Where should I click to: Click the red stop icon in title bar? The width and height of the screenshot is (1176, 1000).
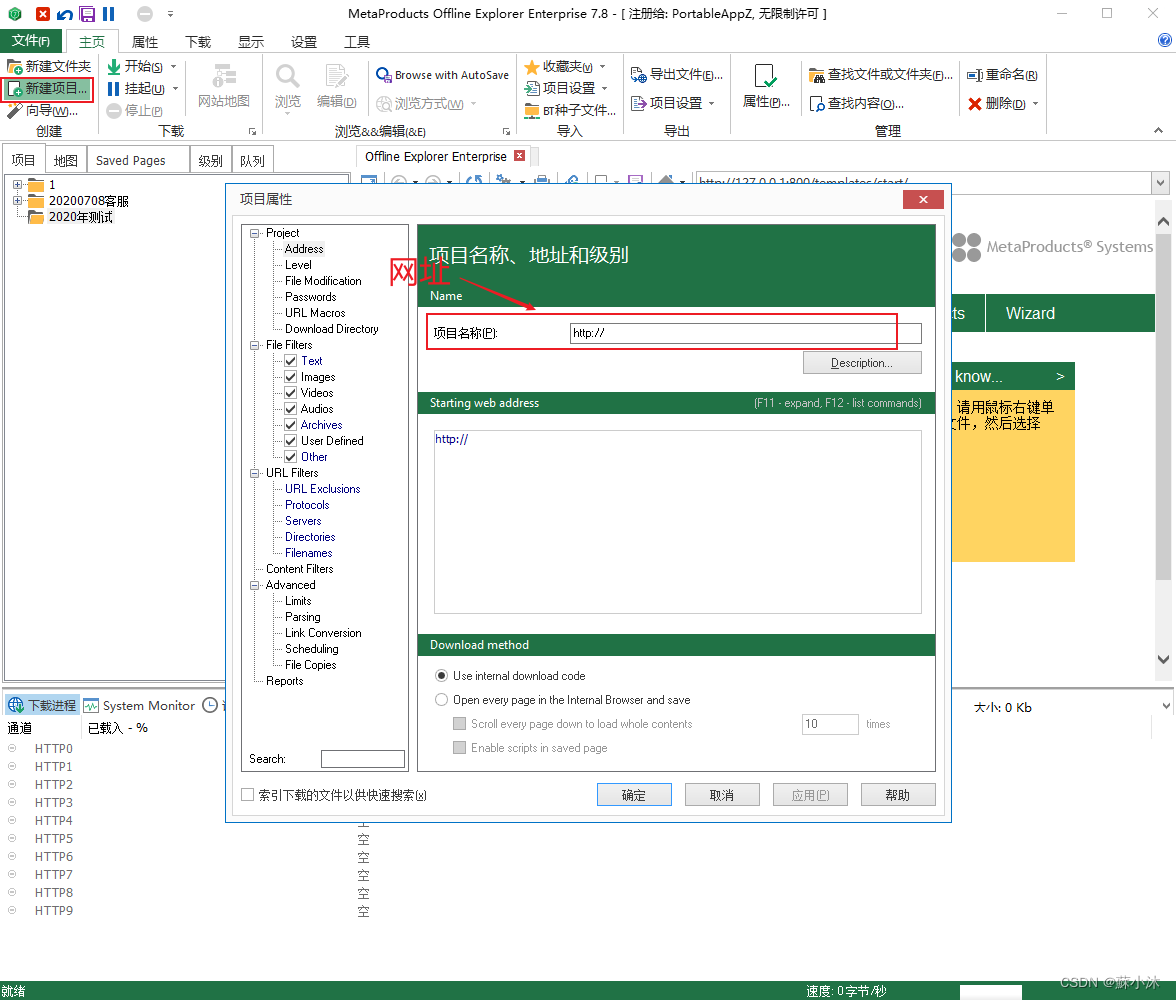[43, 14]
